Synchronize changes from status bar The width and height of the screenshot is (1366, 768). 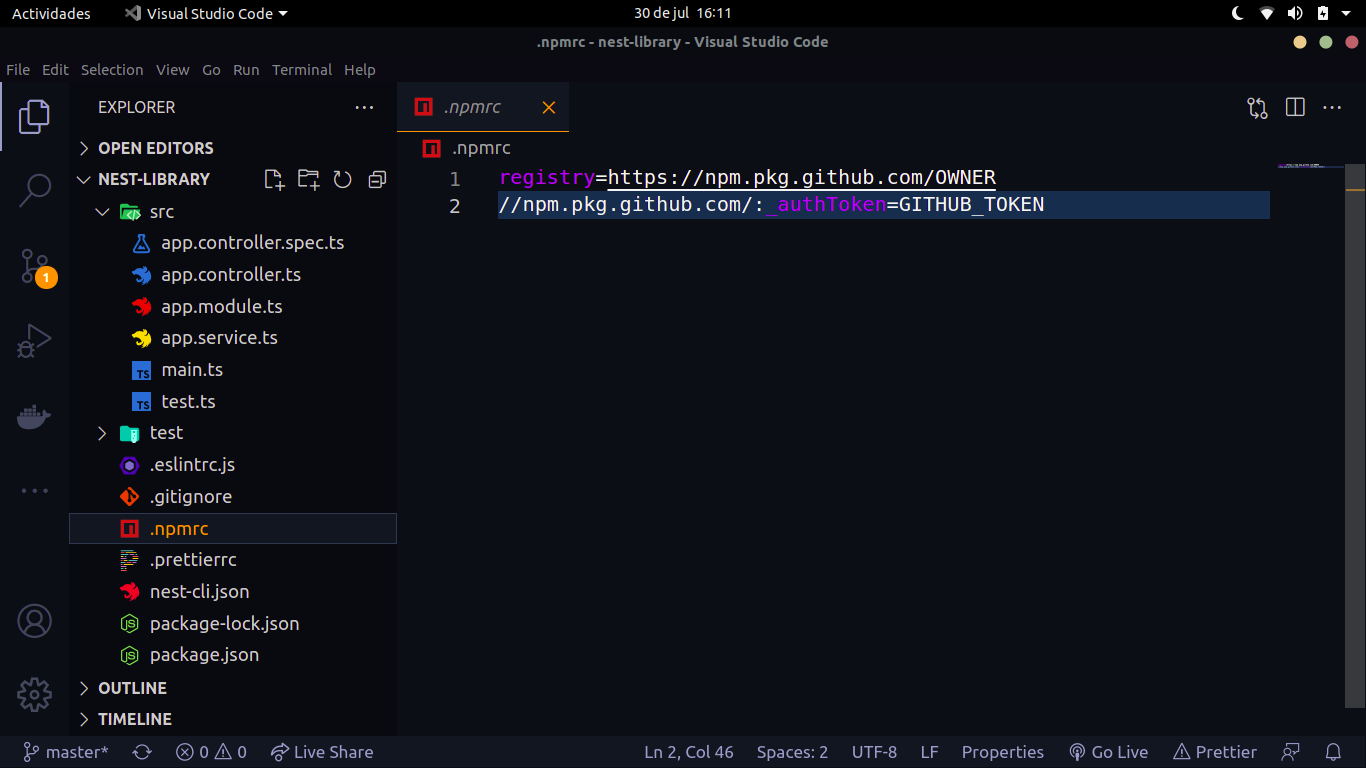point(142,752)
